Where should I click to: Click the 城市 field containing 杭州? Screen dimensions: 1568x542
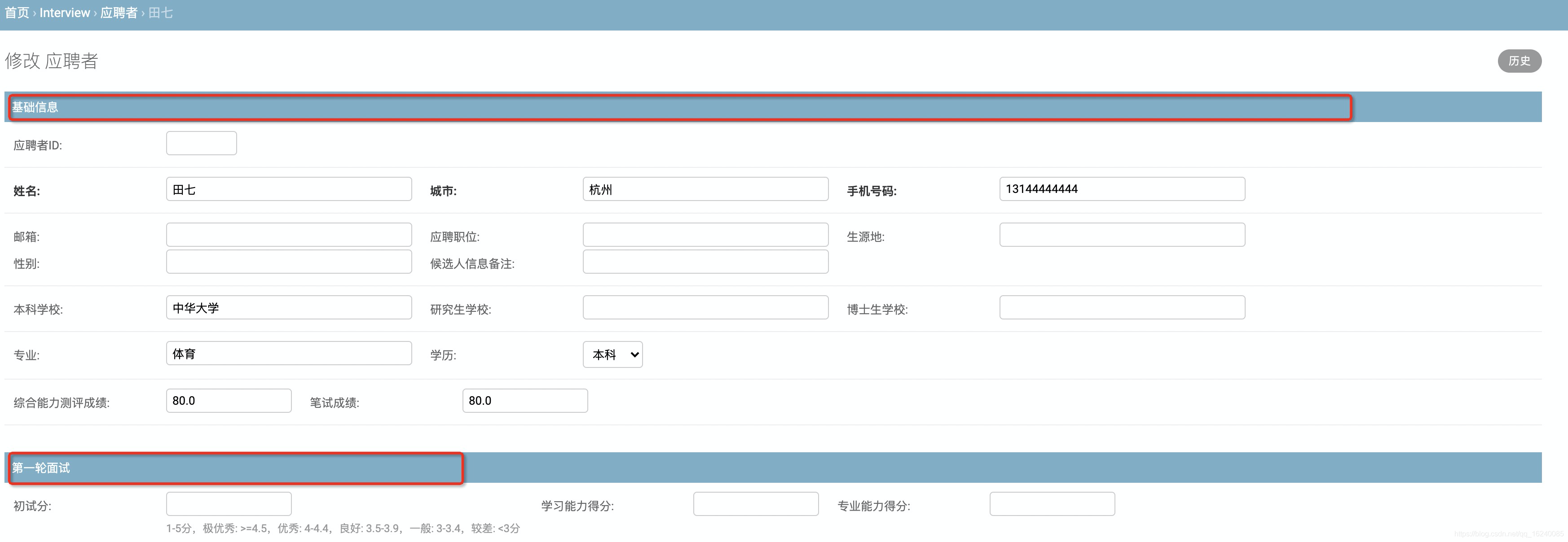click(705, 189)
